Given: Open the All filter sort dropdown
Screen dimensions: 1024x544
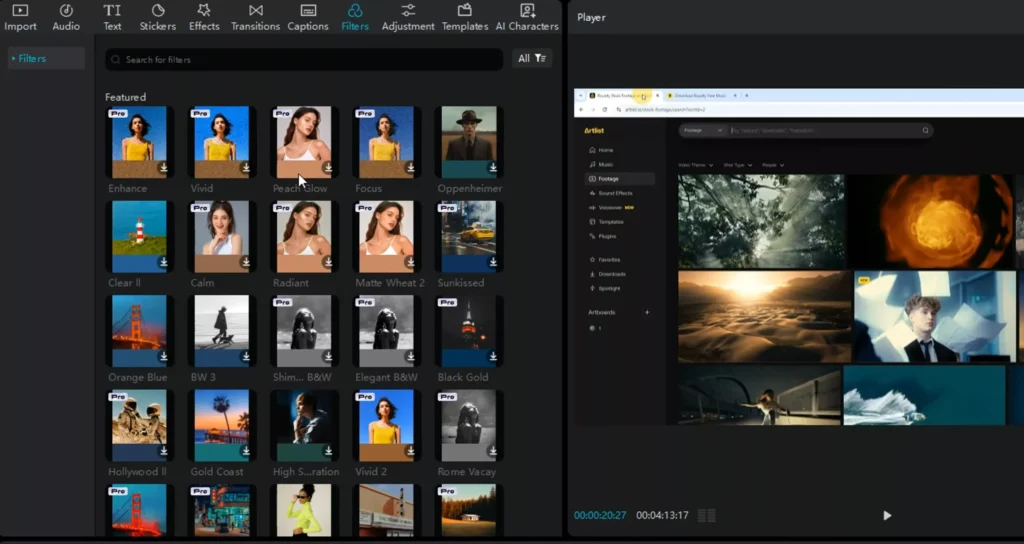Looking at the screenshot, I should [532, 58].
